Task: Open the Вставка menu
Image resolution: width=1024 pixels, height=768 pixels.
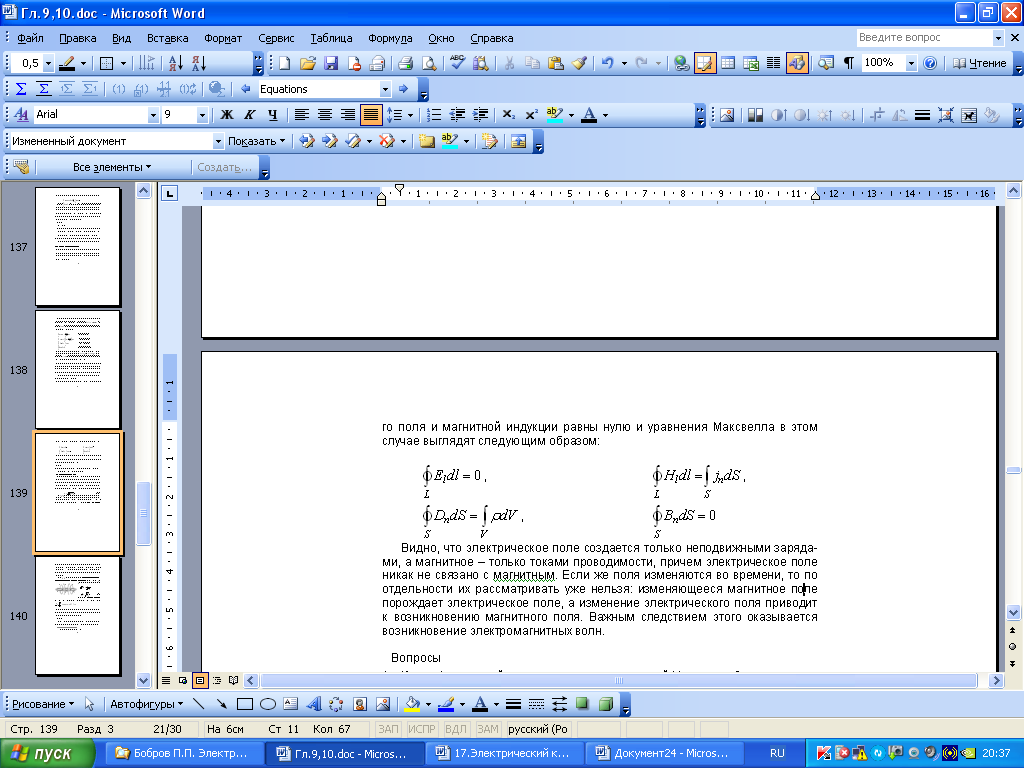Action: coord(167,38)
